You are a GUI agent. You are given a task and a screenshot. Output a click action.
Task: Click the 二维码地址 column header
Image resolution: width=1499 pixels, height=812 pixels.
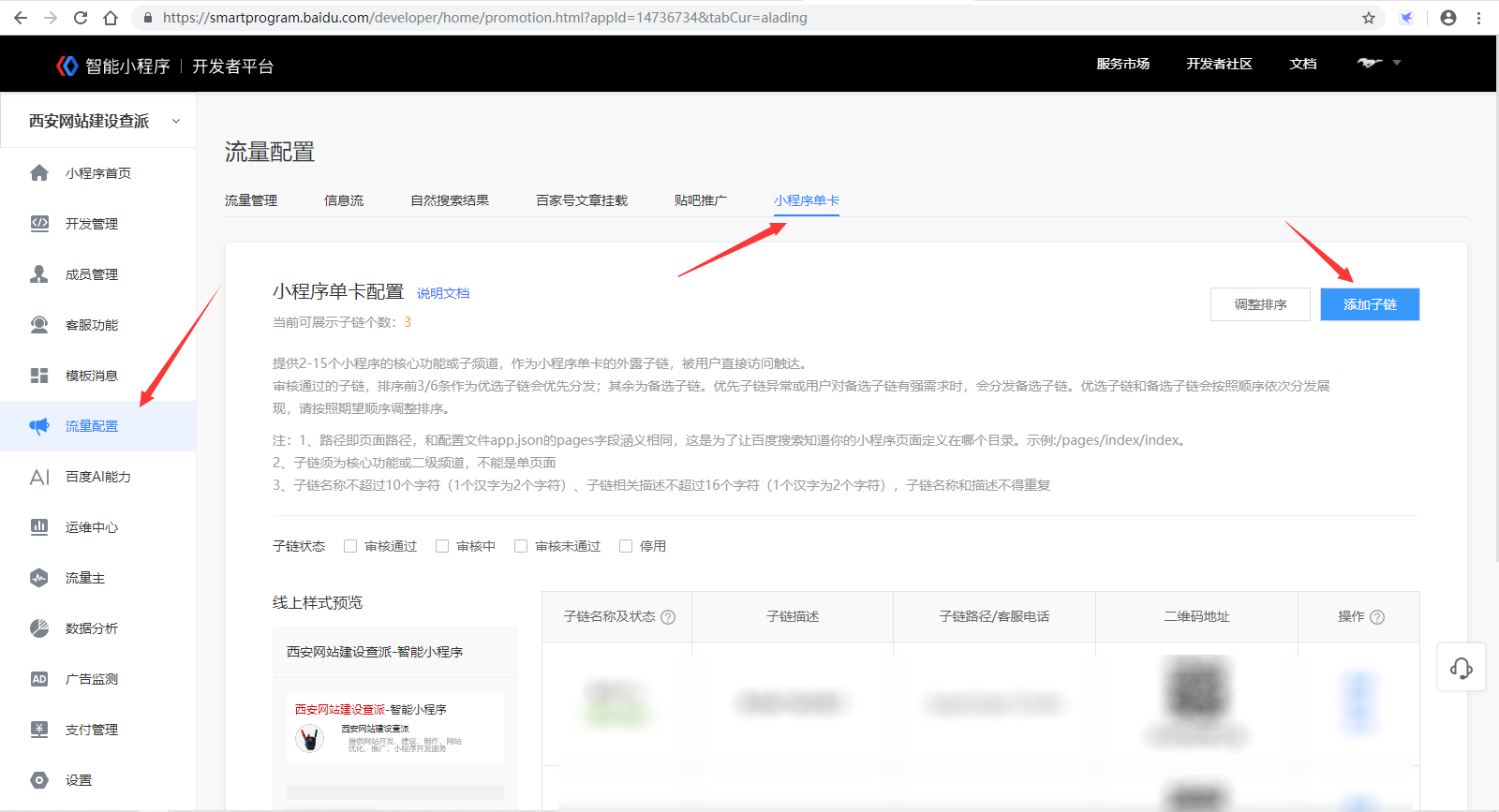point(1196,616)
